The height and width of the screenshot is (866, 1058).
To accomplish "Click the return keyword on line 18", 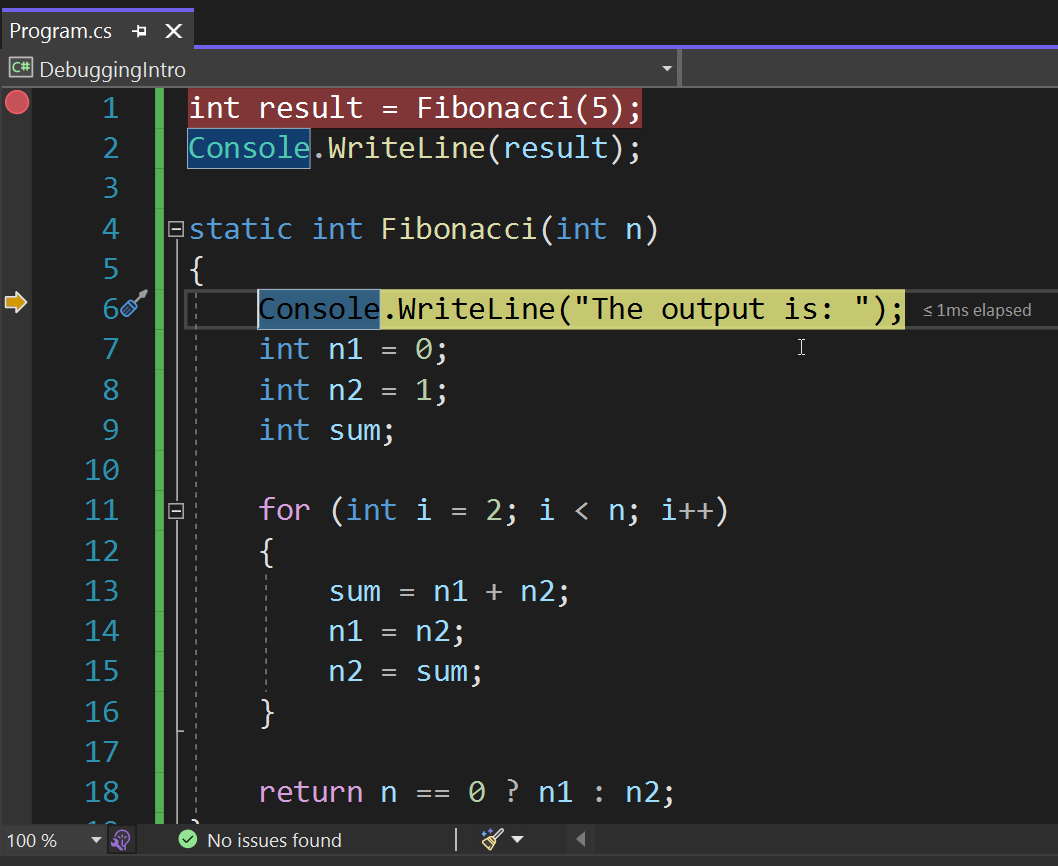I will tap(311, 792).
